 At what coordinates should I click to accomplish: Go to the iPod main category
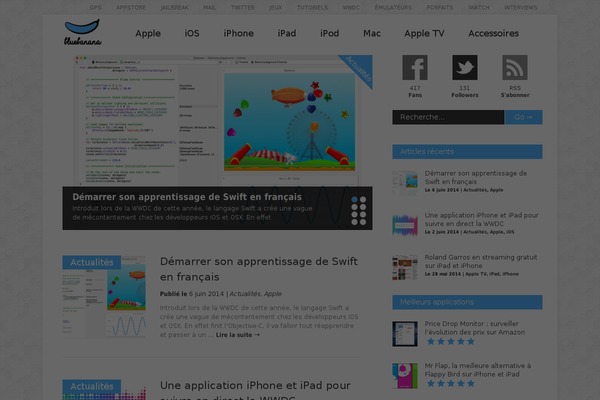point(329,34)
